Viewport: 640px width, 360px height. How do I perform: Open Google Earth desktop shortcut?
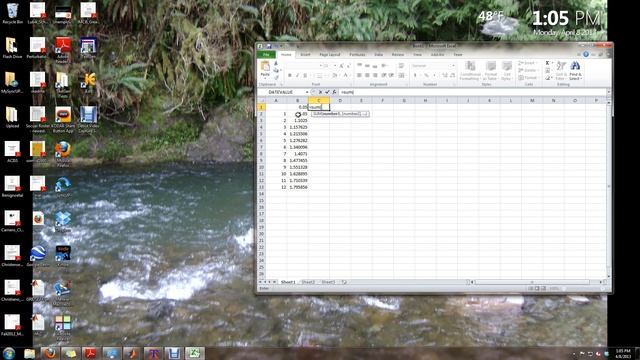tap(38, 256)
